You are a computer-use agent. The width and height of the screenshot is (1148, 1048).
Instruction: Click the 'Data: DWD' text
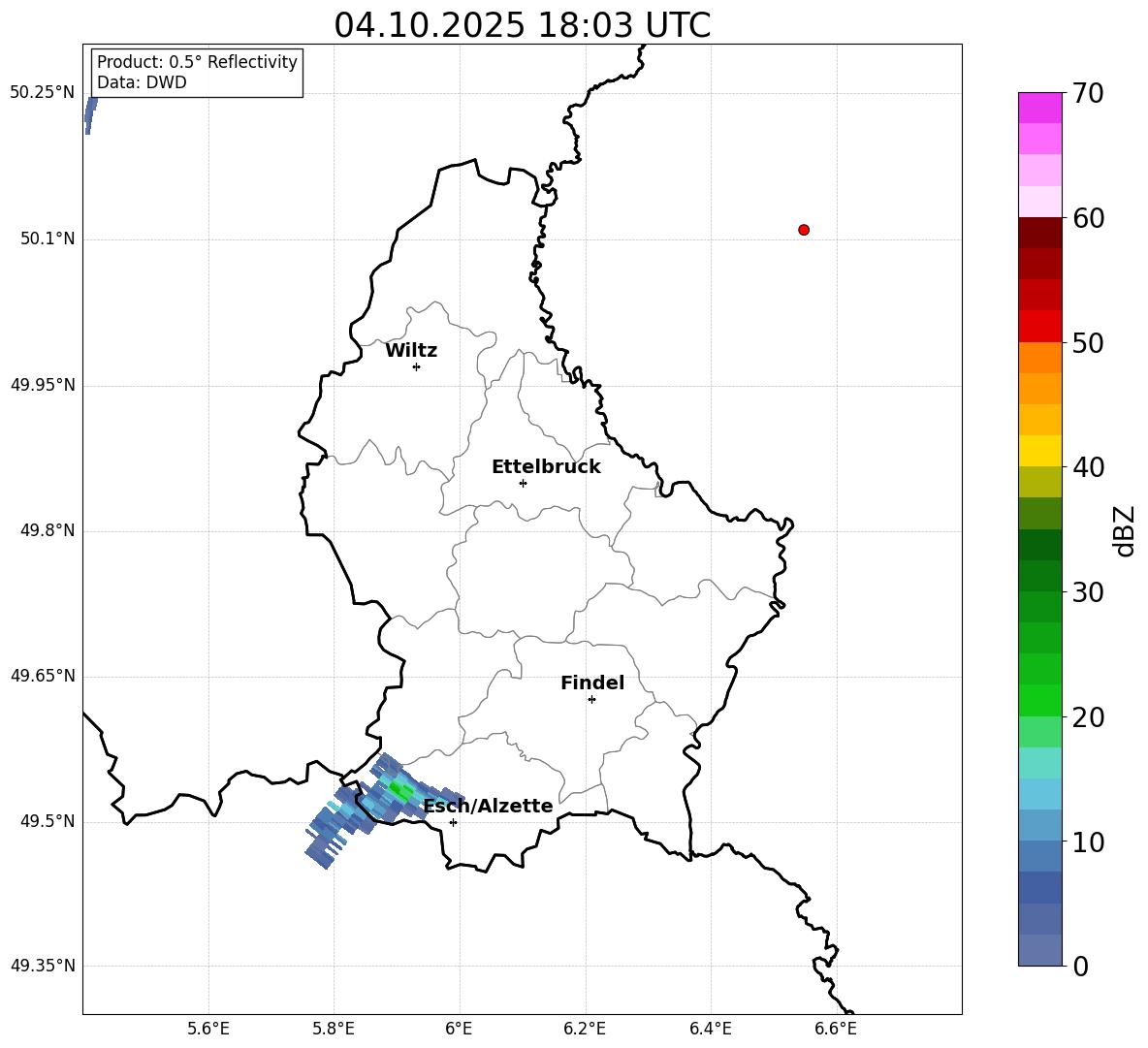tap(142, 82)
